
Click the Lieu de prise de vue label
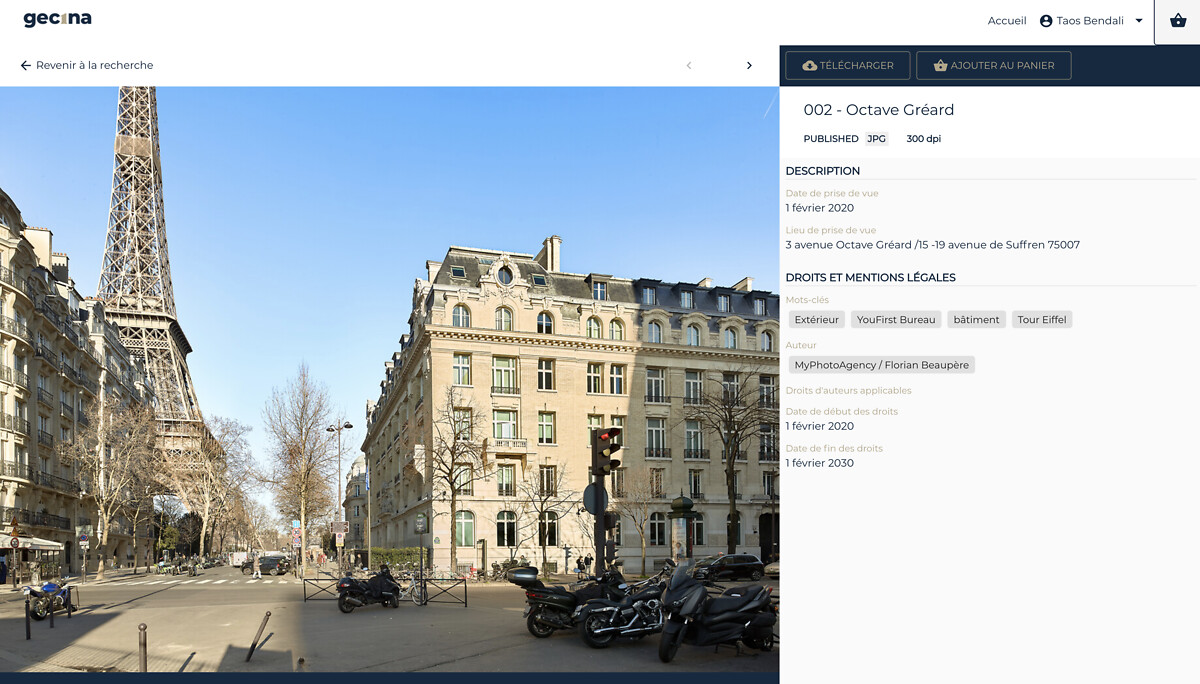831,231
